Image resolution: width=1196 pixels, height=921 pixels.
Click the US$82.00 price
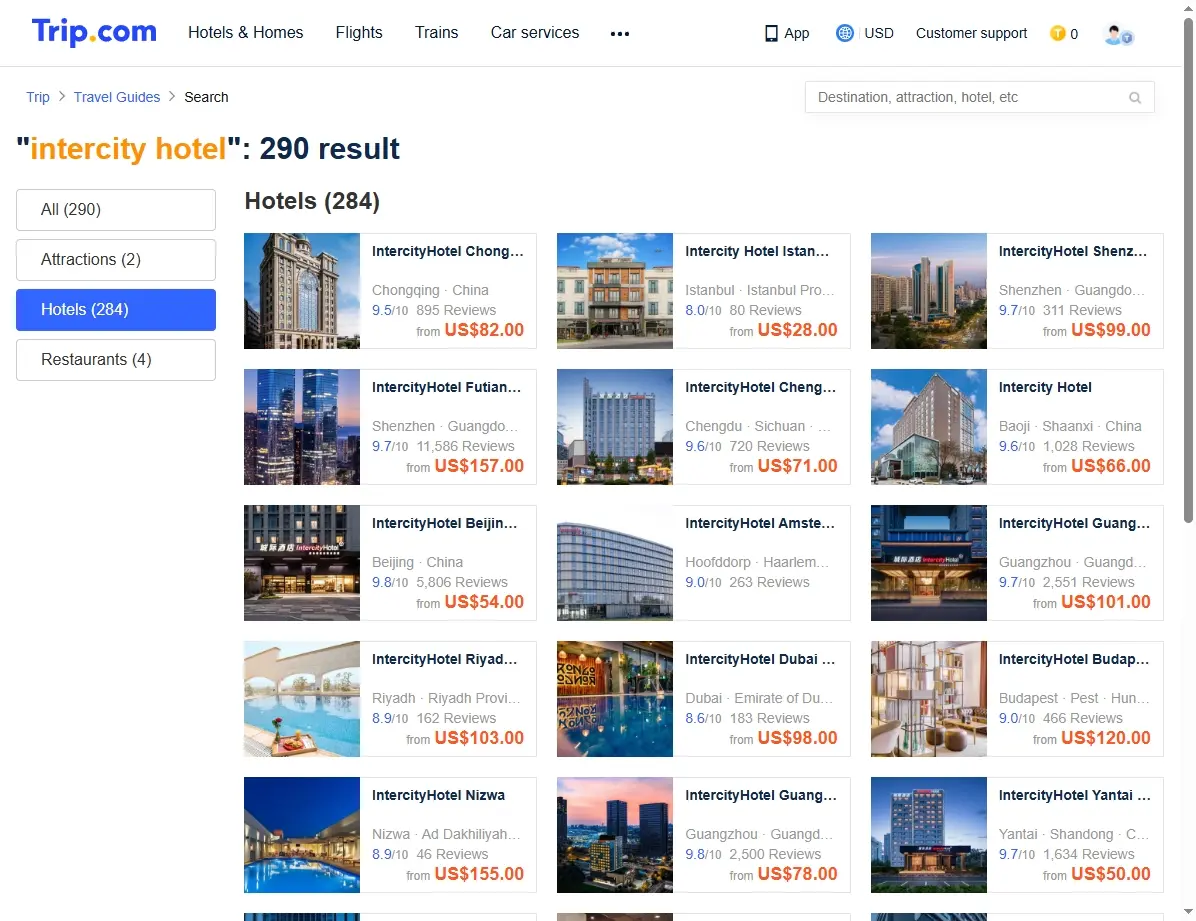[484, 330]
